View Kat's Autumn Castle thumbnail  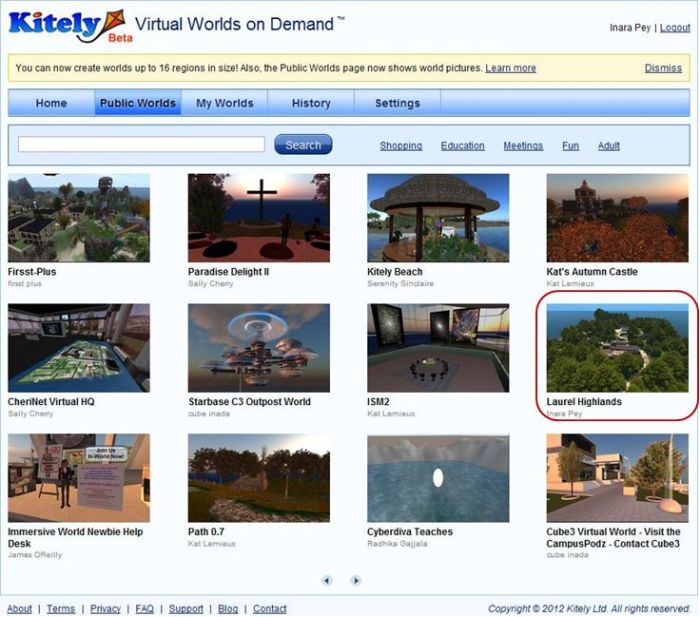pos(617,218)
